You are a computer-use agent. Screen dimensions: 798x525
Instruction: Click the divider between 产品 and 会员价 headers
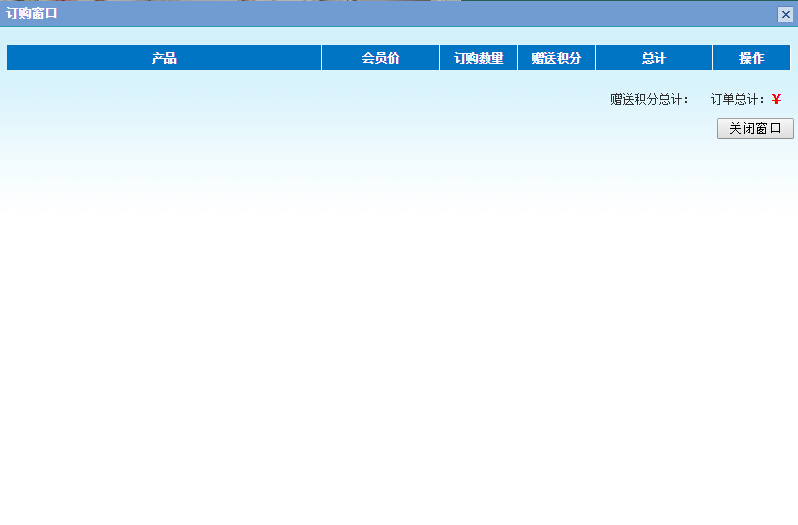tap(321, 58)
